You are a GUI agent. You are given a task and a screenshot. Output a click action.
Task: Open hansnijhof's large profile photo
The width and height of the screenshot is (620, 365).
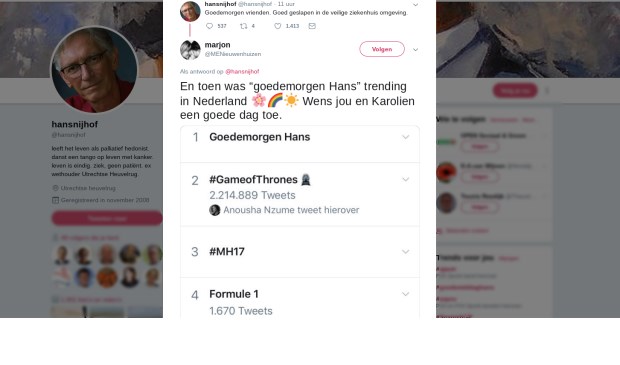(x=94, y=70)
